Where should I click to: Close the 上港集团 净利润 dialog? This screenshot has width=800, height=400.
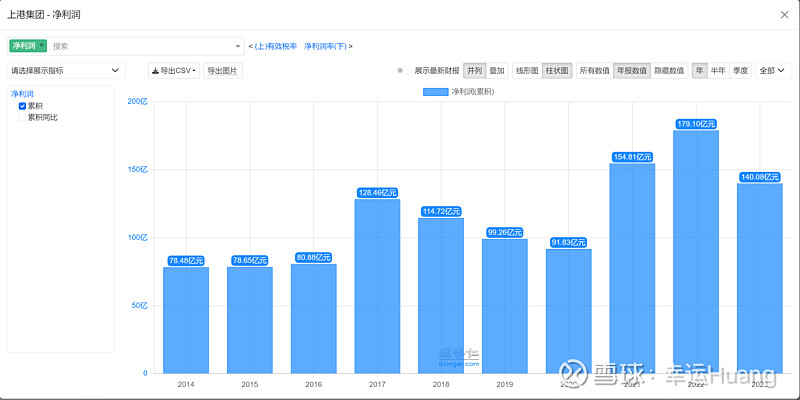[x=784, y=15]
